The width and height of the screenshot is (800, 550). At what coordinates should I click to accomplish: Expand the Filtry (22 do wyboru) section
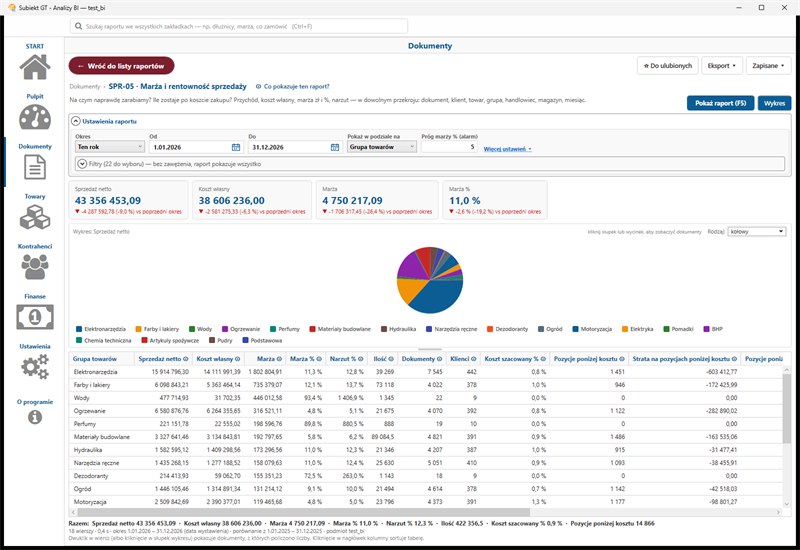[82, 164]
